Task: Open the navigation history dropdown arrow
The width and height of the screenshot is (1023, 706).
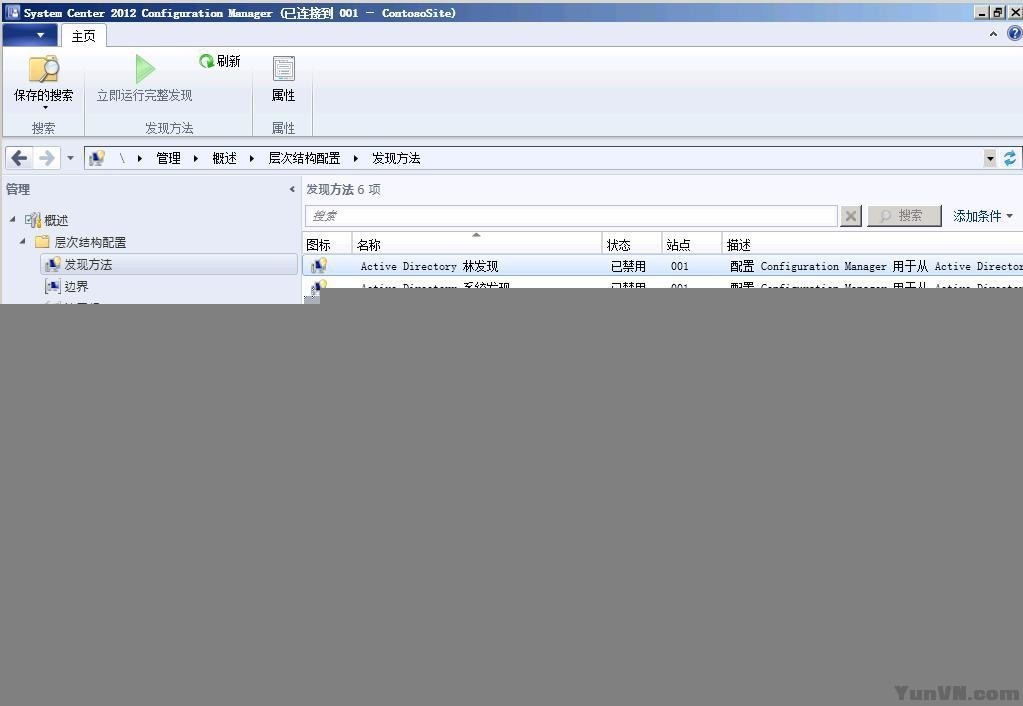Action: tap(70, 158)
